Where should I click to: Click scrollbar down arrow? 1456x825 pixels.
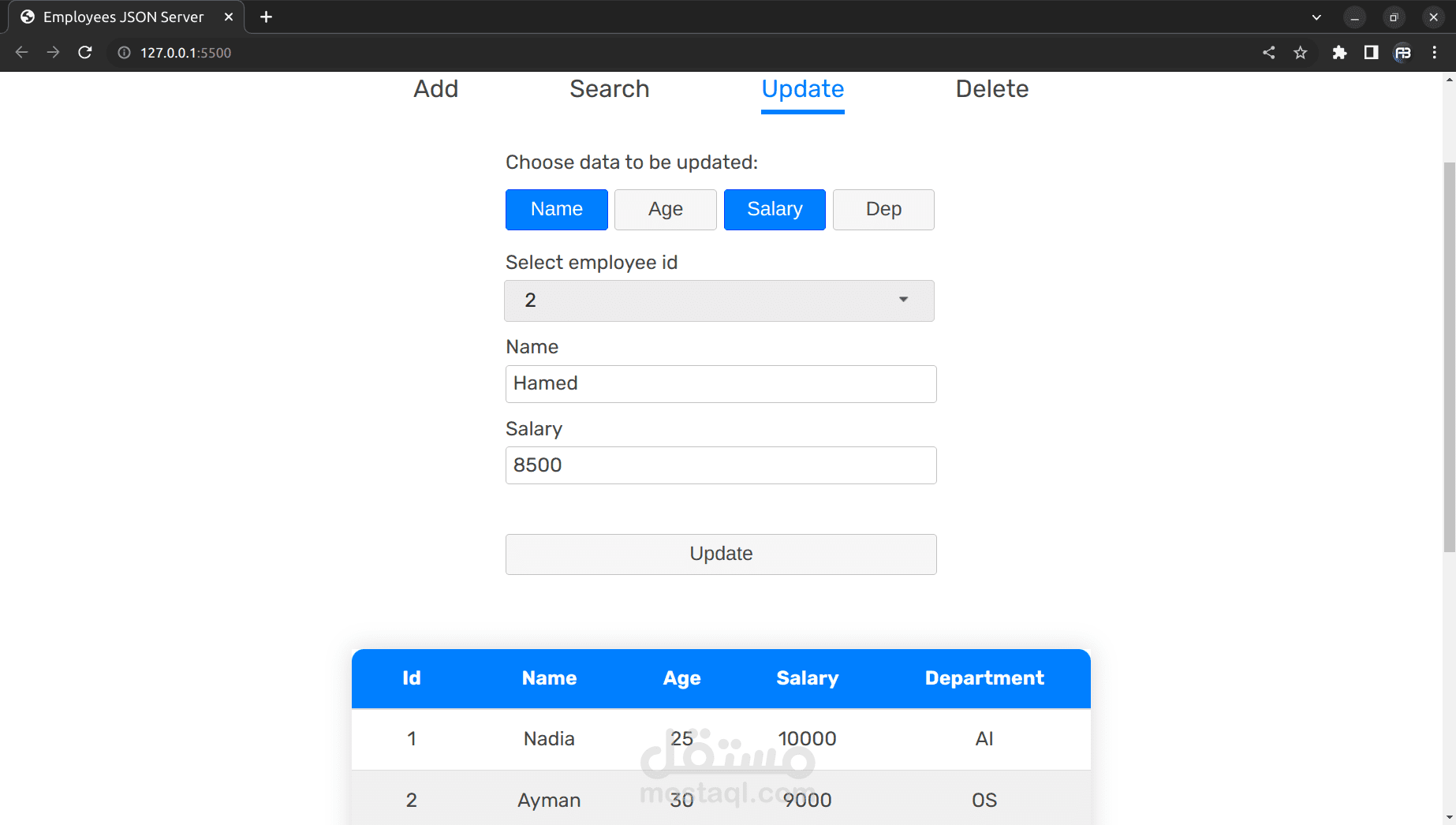[x=1449, y=818]
